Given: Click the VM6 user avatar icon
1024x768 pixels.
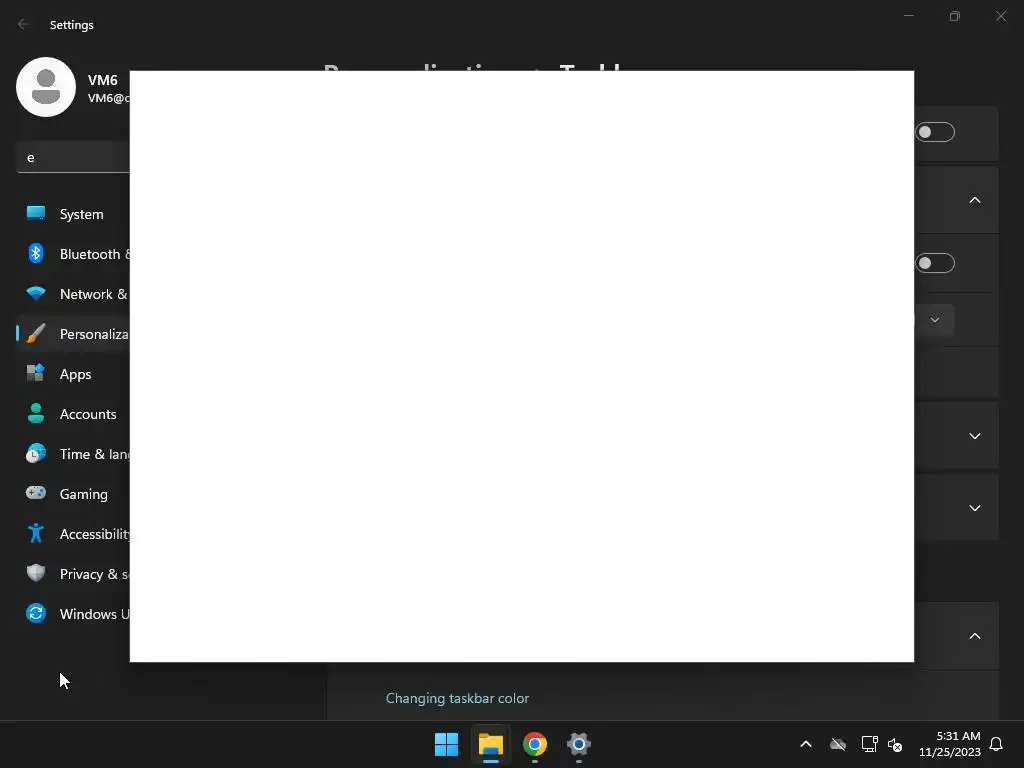Looking at the screenshot, I should coord(46,87).
